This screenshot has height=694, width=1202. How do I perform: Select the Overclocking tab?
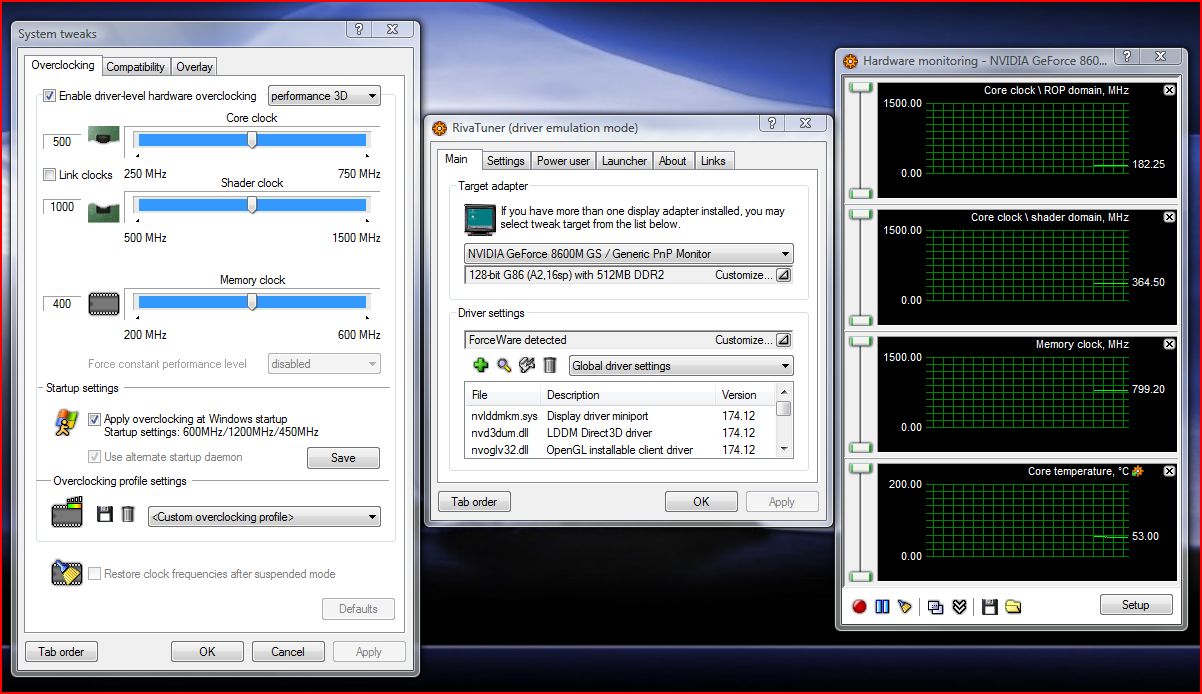pyautogui.click(x=63, y=65)
